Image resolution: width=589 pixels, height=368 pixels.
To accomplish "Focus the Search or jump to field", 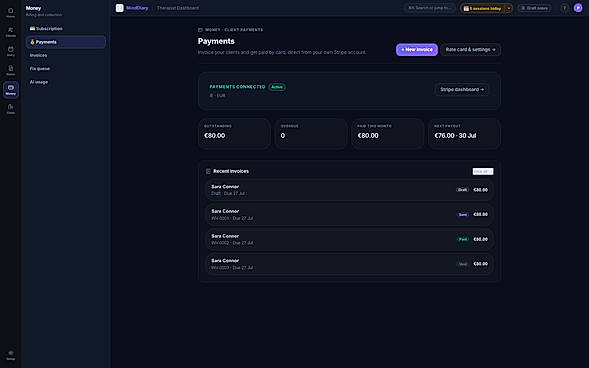I will click(x=430, y=8).
